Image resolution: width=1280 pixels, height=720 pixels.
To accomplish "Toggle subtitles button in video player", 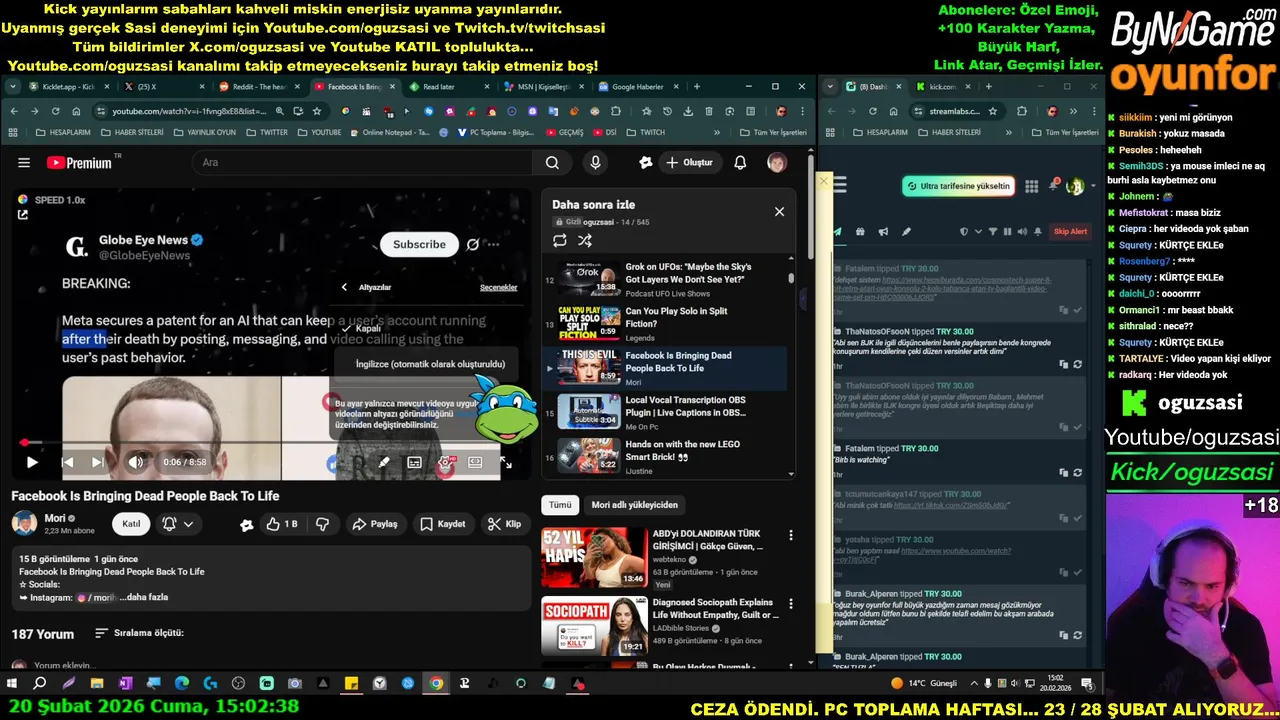I will pyautogui.click(x=414, y=462).
